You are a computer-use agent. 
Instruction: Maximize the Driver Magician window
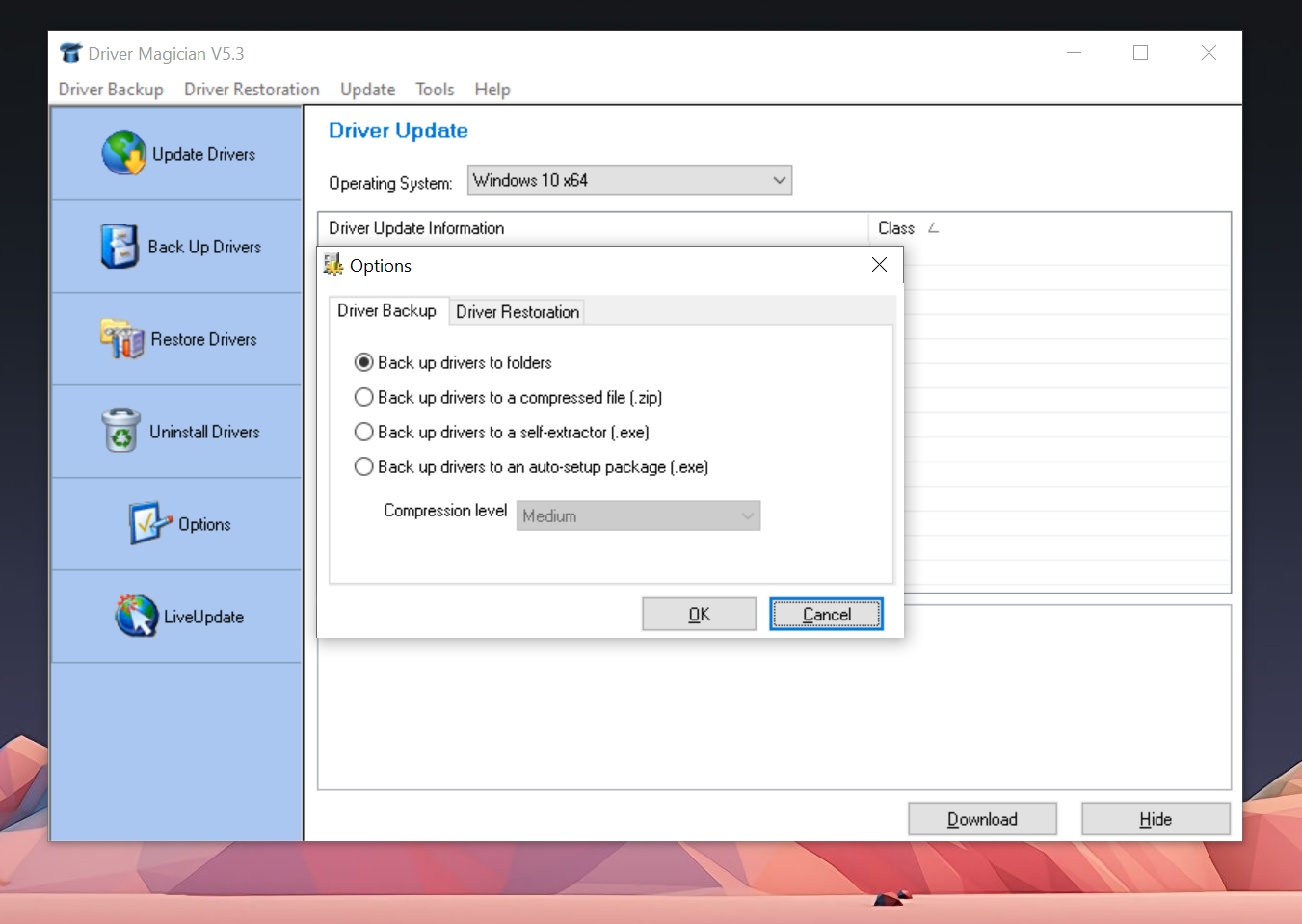coord(1140,53)
